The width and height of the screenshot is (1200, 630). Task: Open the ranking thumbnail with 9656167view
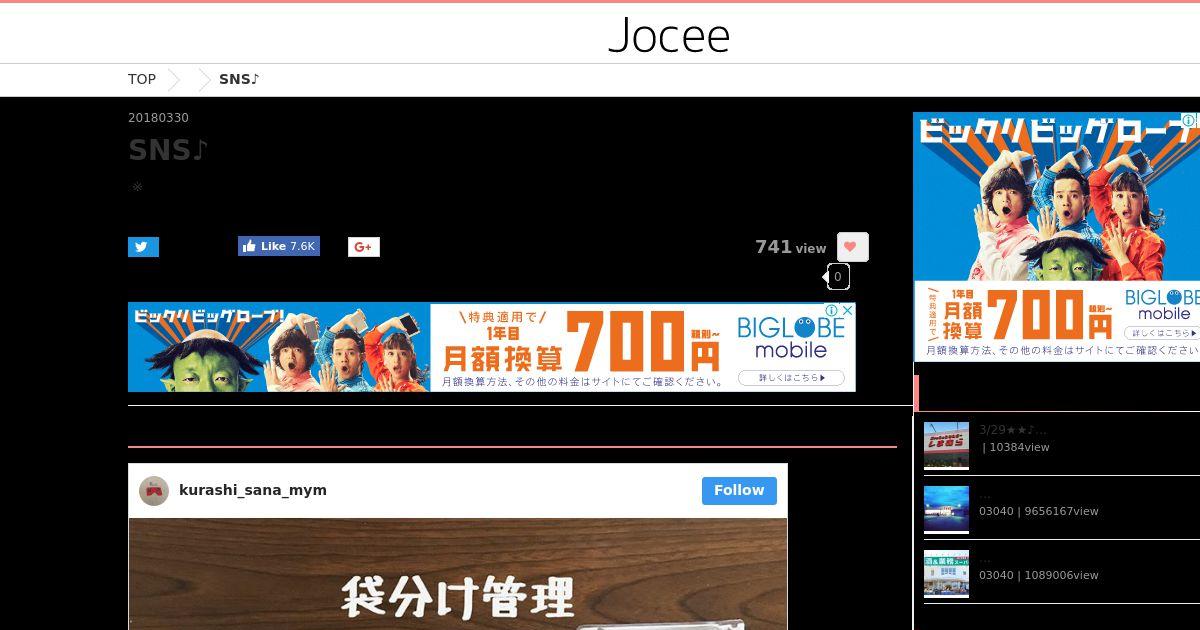(946, 510)
